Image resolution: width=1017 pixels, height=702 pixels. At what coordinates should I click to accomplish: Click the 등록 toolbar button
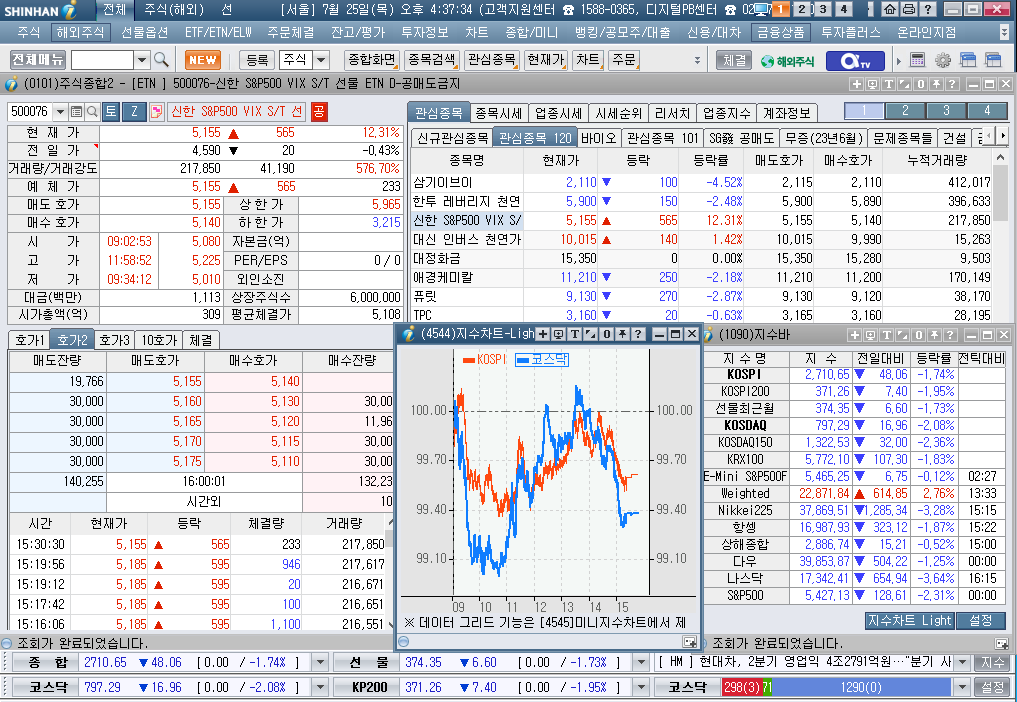click(257, 60)
